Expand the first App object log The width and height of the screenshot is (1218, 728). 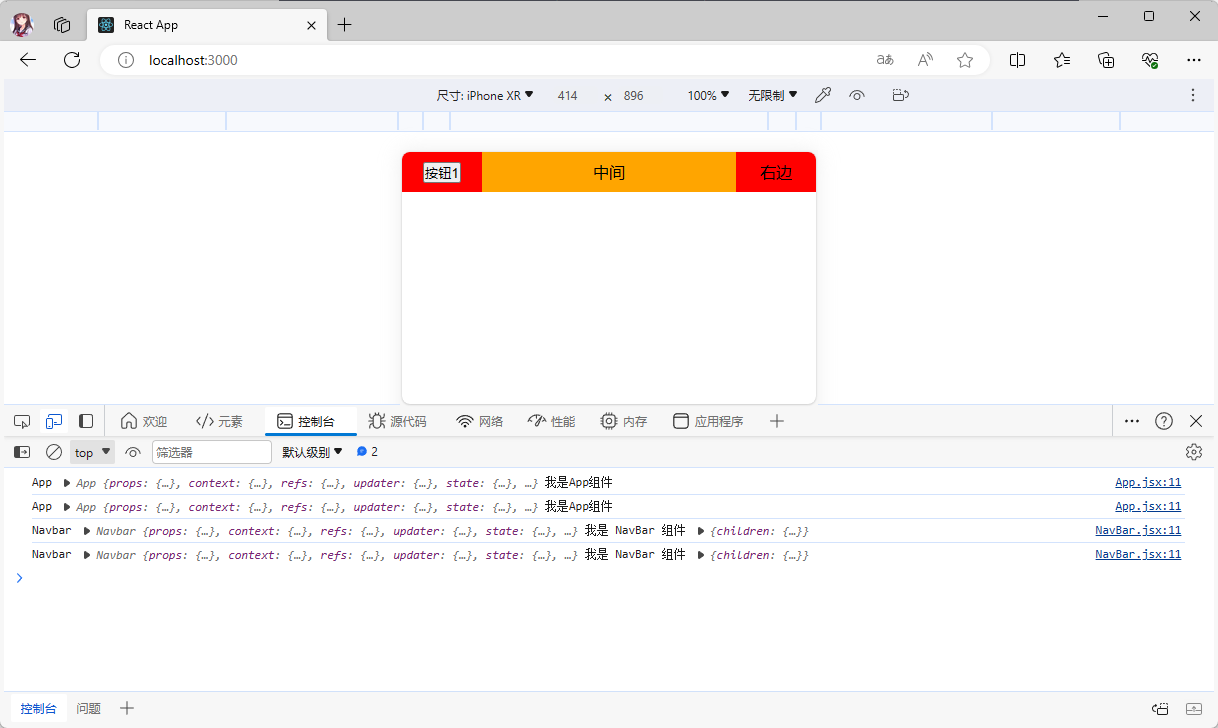(67, 483)
